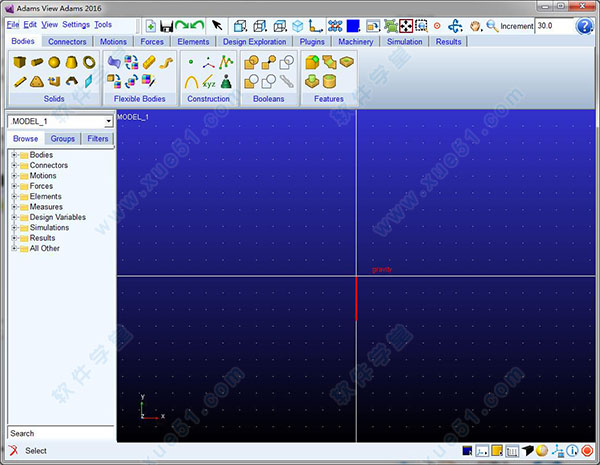Click the blue help question mark icon
This screenshot has width=600, height=465.
[585, 25]
